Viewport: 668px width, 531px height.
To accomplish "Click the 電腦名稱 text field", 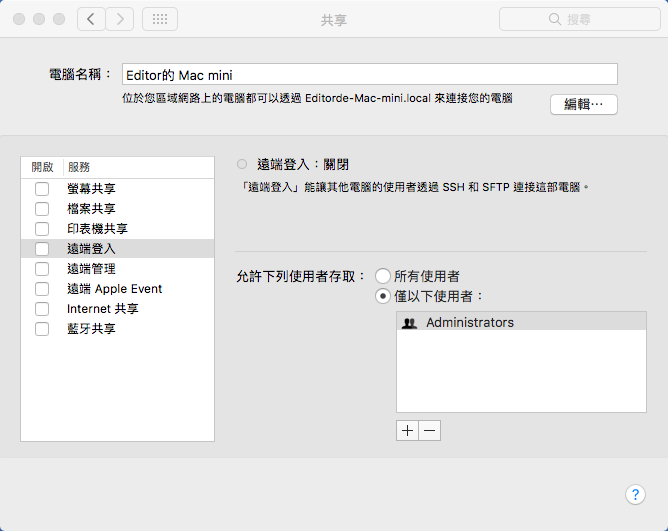I will (x=370, y=75).
